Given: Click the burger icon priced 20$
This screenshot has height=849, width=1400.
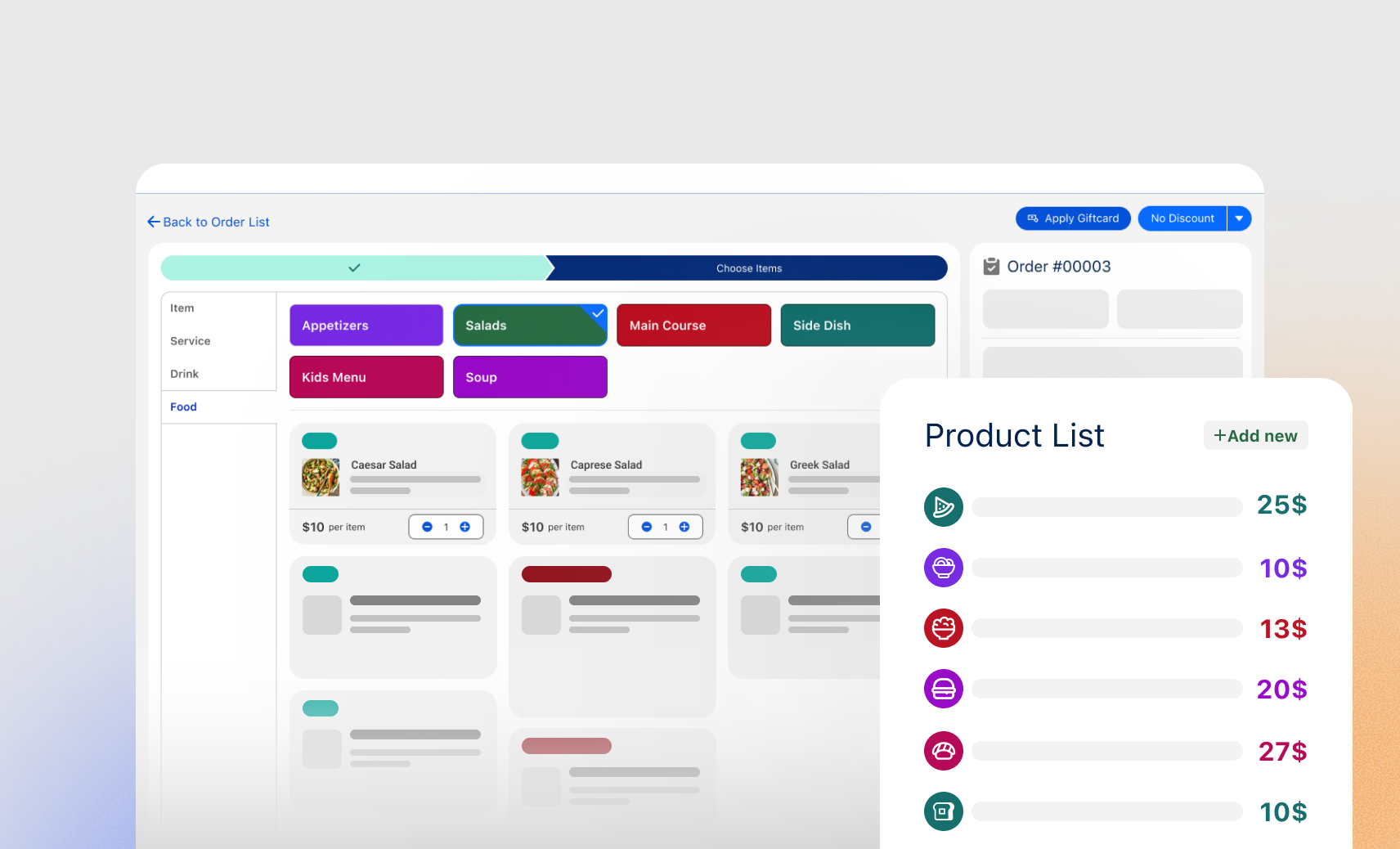Looking at the screenshot, I should point(943,689).
